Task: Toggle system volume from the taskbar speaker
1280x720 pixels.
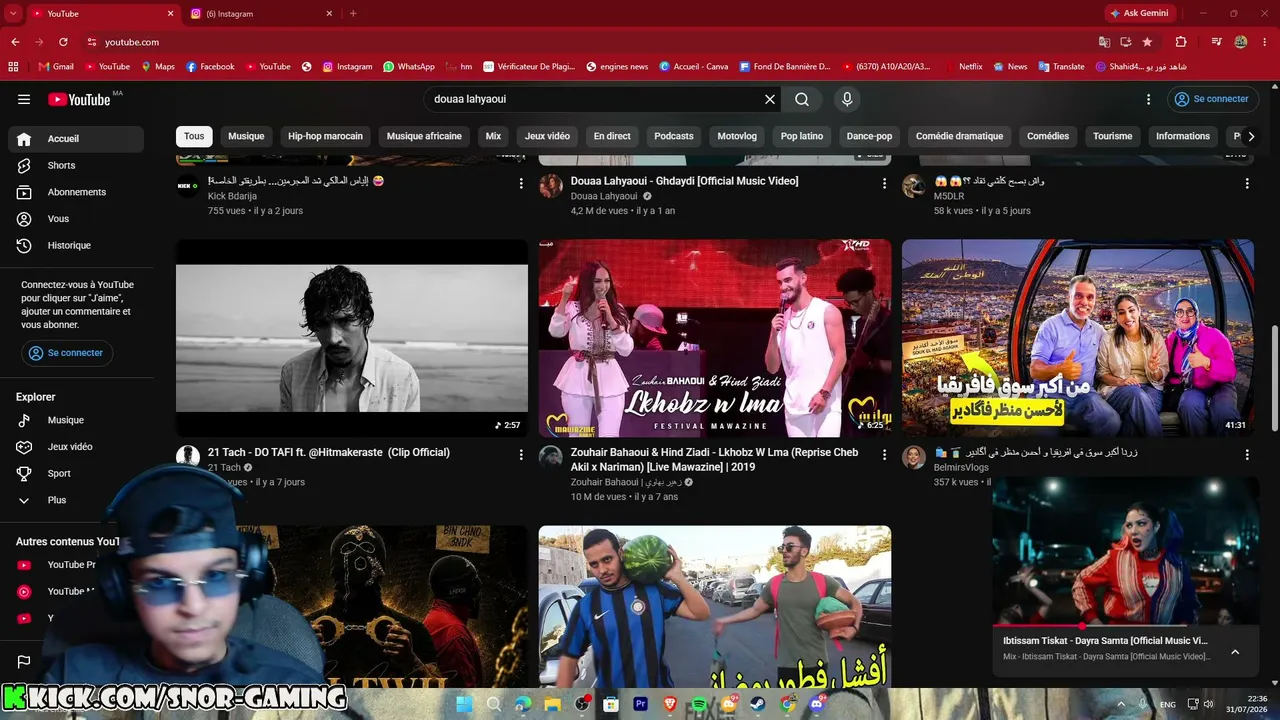Action: (x=1209, y=704)
